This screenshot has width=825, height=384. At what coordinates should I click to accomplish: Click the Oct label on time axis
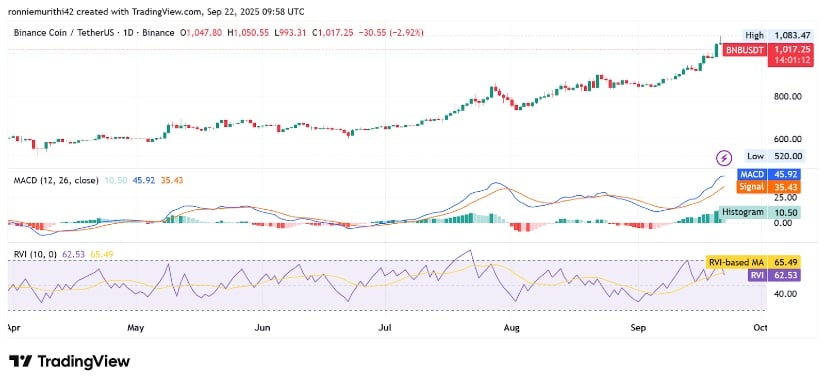click(760, 328)
